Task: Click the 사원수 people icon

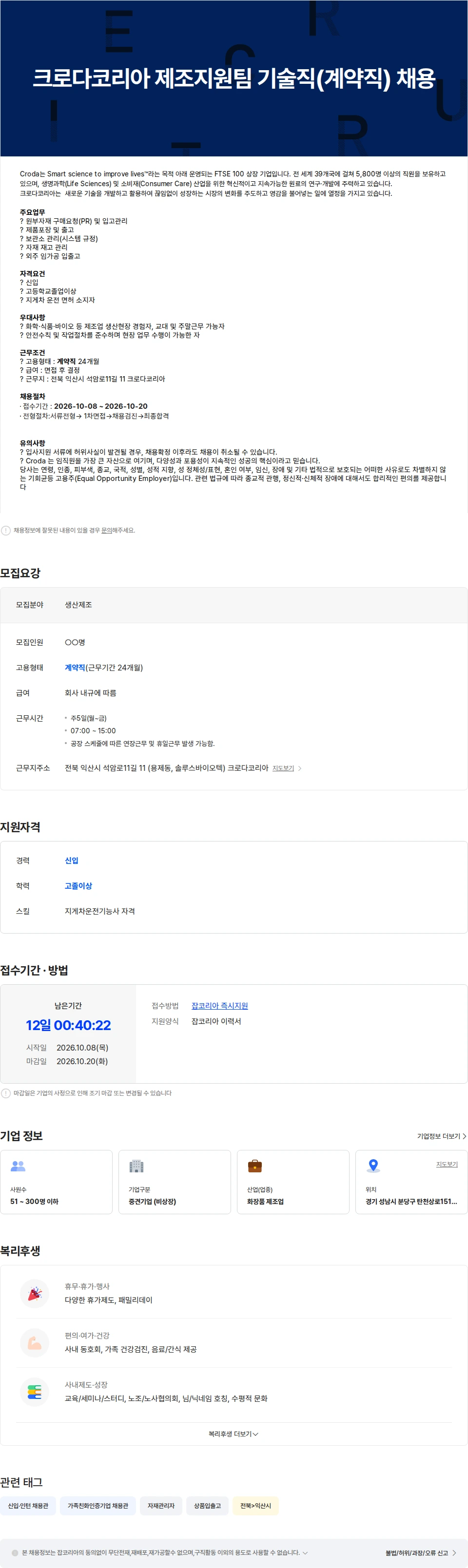Action: tap(19, 1166)
